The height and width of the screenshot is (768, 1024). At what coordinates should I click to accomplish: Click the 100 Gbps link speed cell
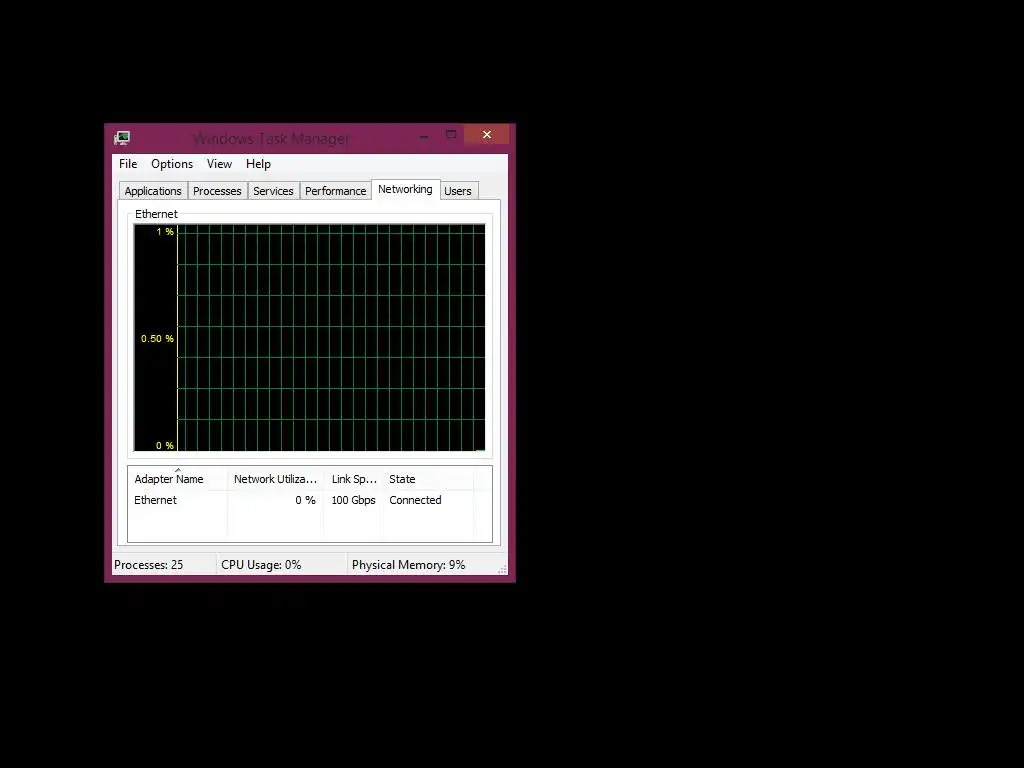point(353,500)
